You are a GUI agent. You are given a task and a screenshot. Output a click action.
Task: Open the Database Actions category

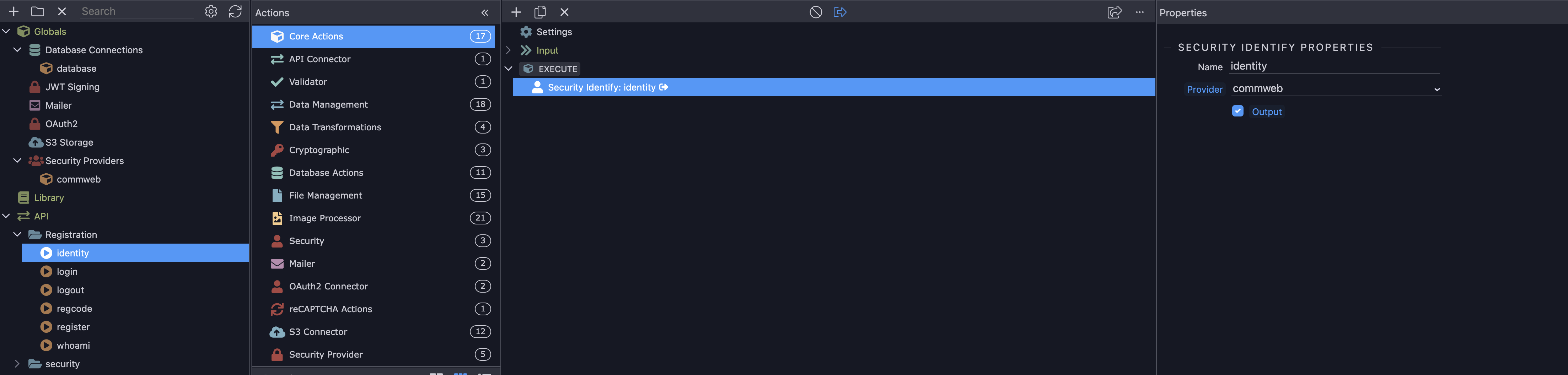[x=373, y=173]
